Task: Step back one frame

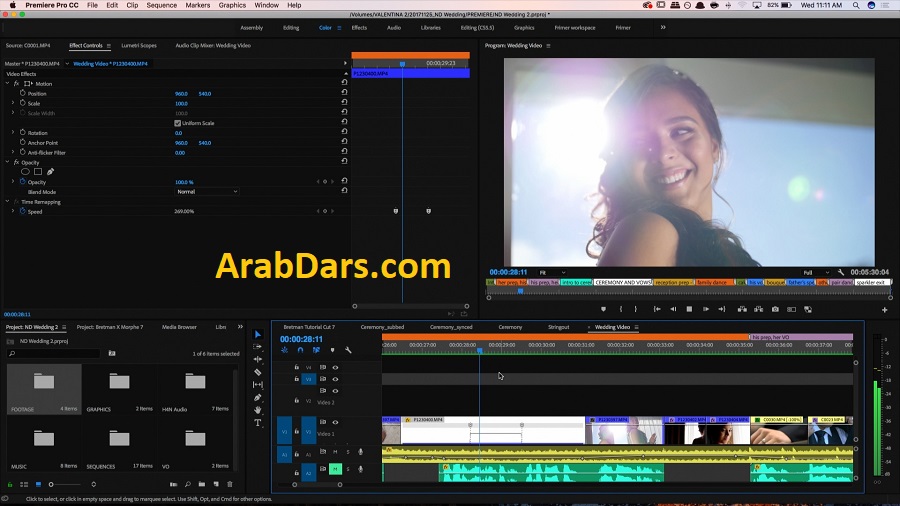Action: (673, 309)
